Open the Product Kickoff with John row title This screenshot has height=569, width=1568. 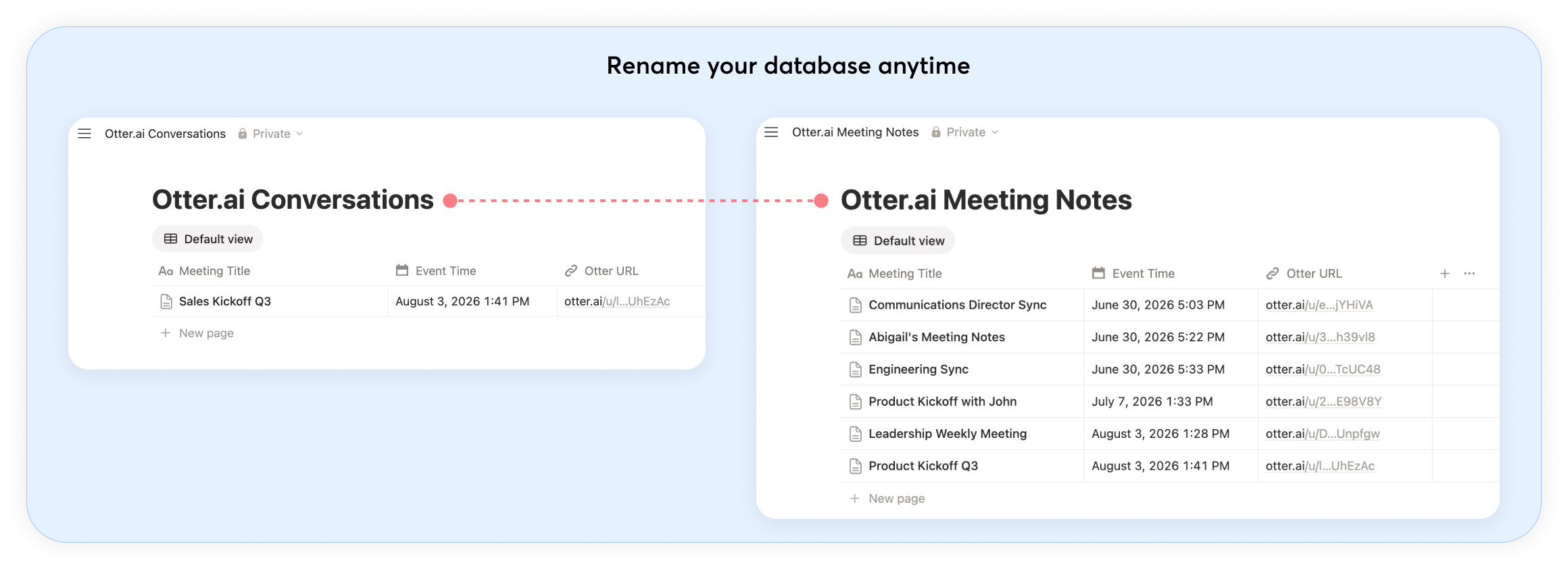tap(942, 401)
